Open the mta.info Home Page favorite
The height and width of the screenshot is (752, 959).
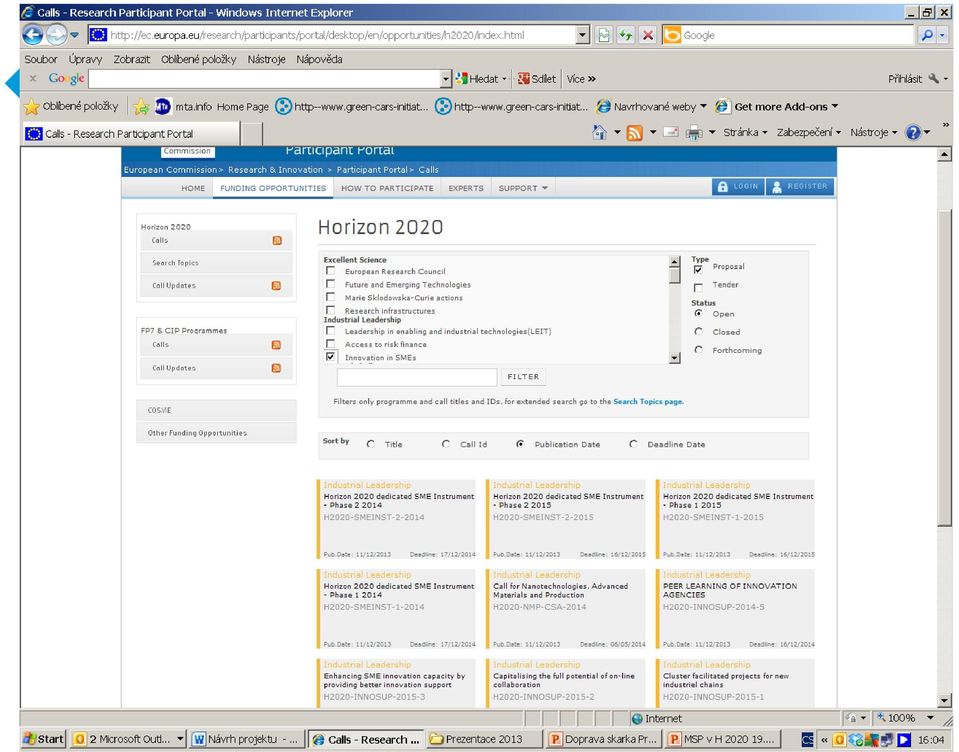pos(212,106)
